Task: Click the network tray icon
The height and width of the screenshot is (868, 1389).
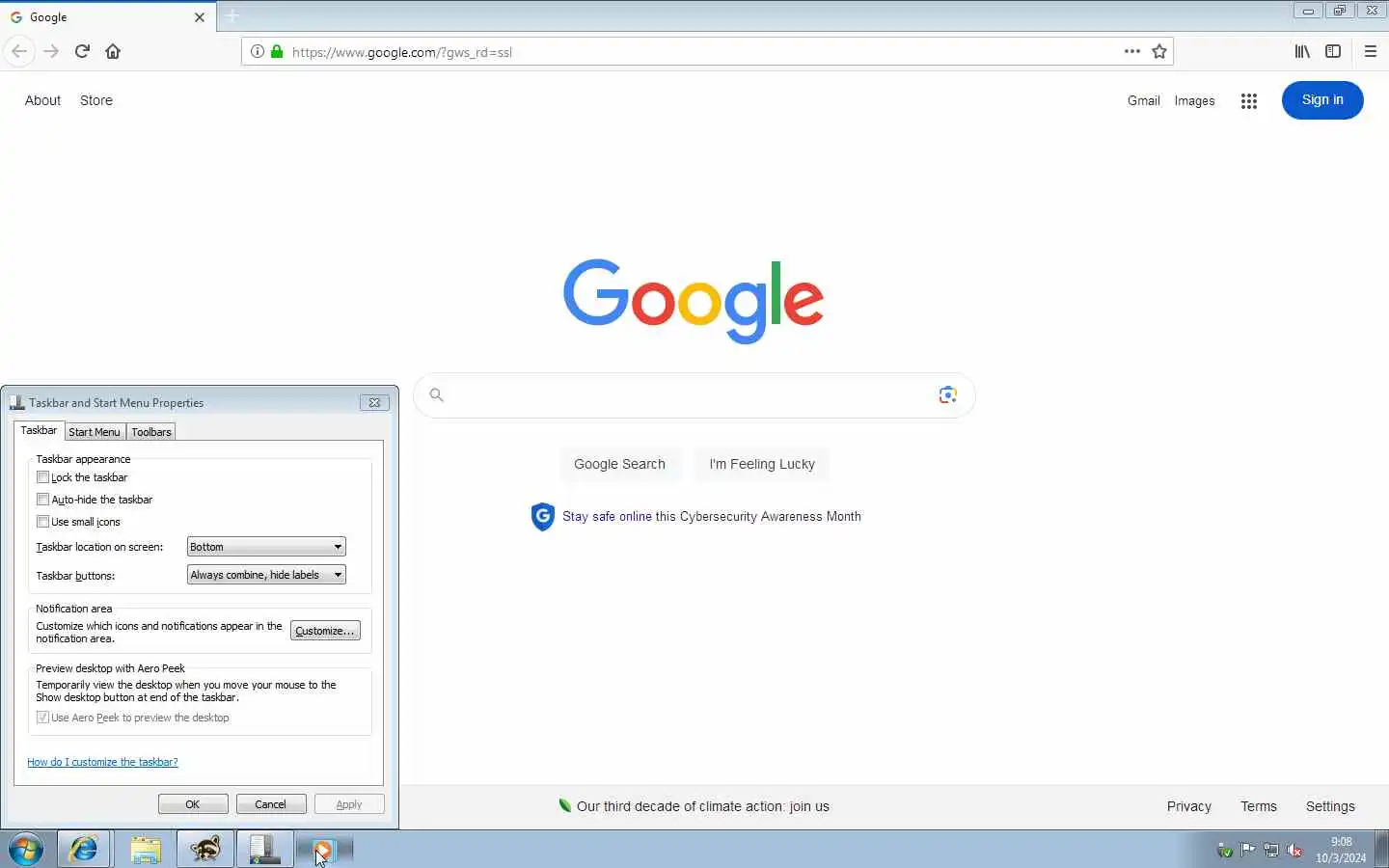Action: tap(1271, 850)
